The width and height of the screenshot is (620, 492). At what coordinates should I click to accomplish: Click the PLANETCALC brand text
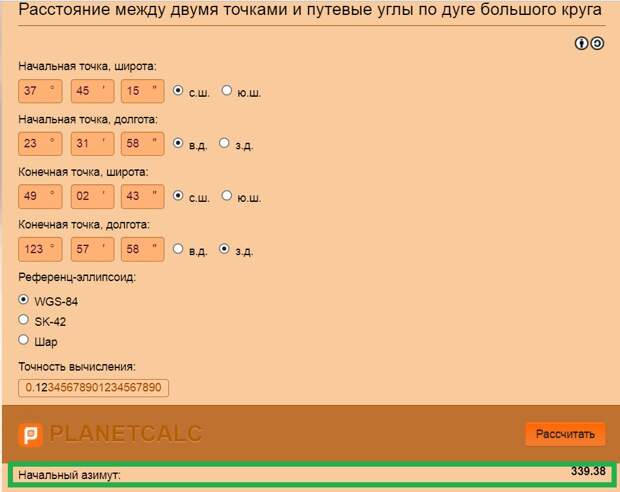[126, 434]
